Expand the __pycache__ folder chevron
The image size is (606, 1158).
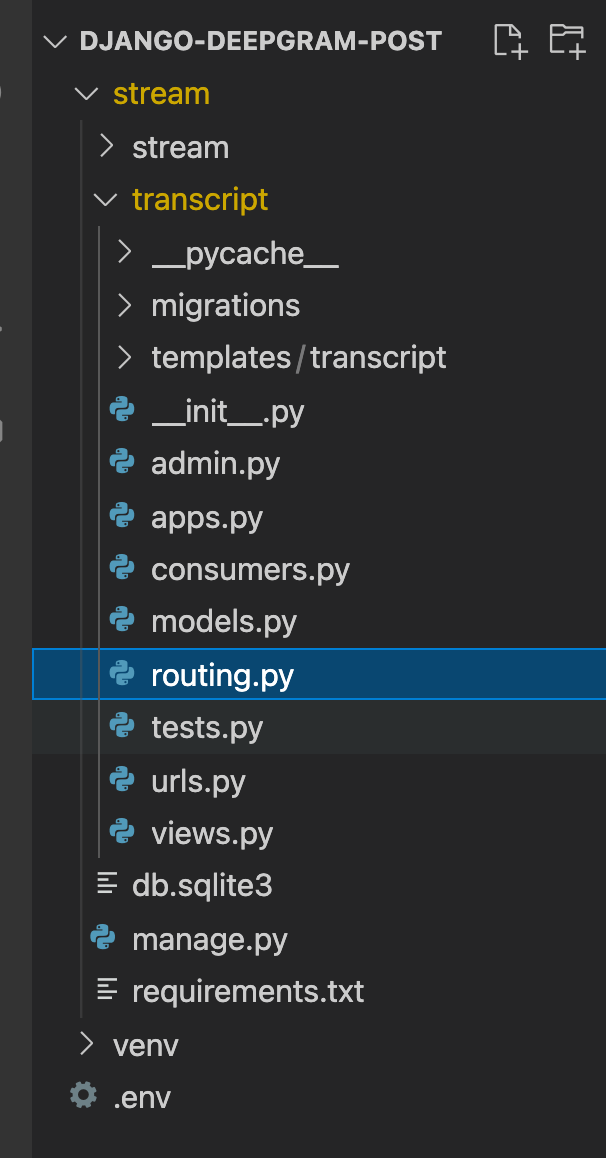click(125, 253)
